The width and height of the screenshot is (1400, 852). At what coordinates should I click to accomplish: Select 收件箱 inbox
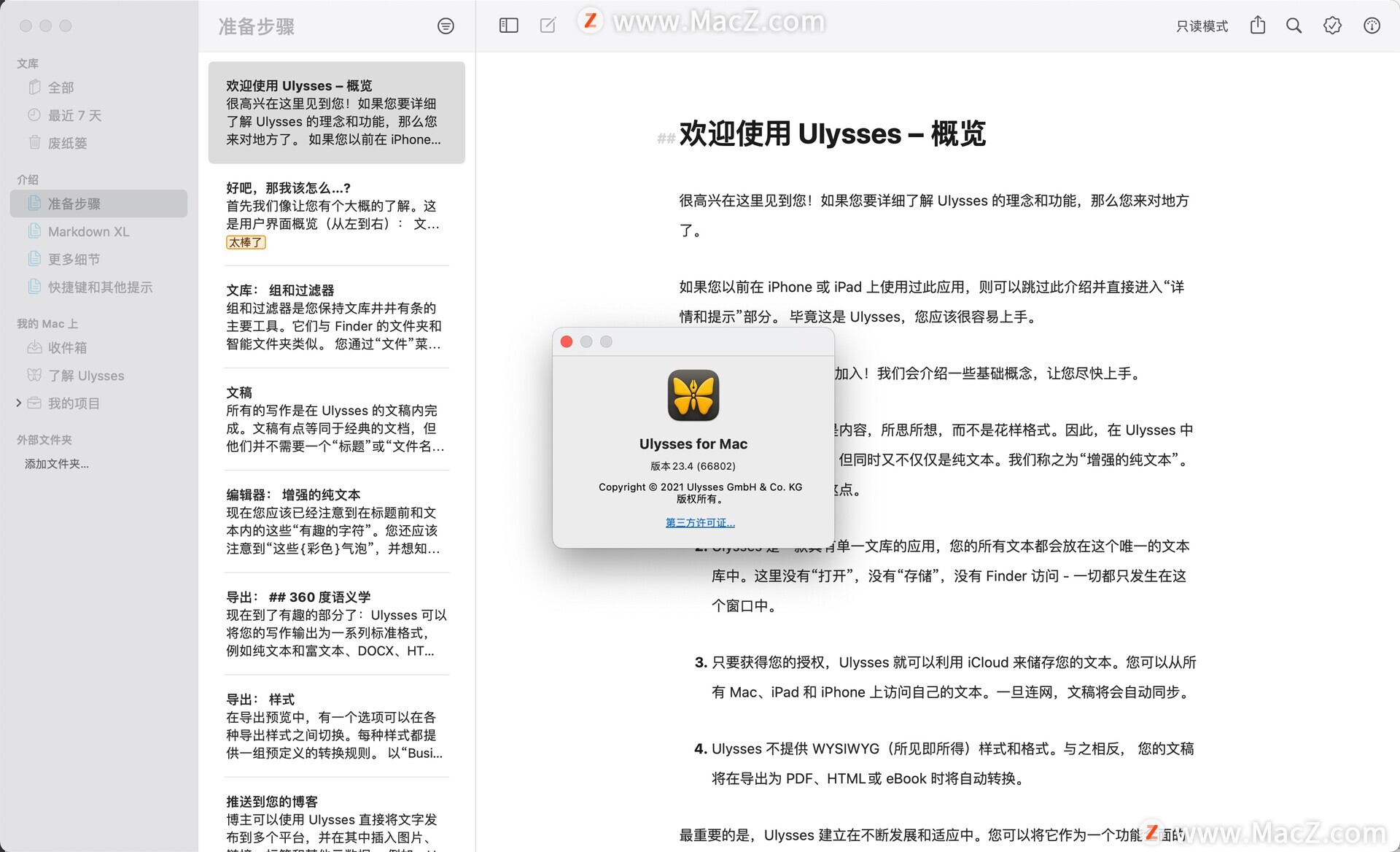(x=98, y=348)
